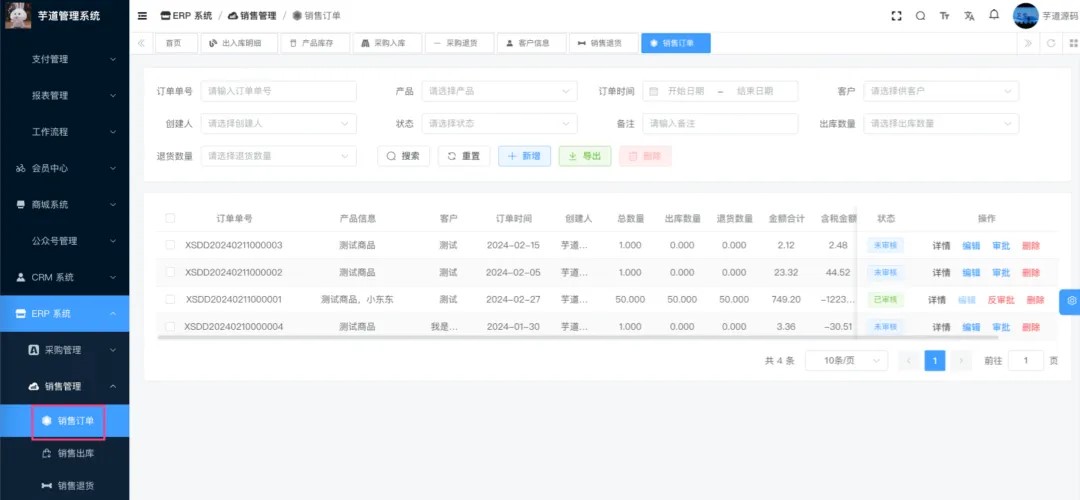Click 反审批 for the approved order
Viewport: 1080px width, 500px height.
(x=1000, y=299)
